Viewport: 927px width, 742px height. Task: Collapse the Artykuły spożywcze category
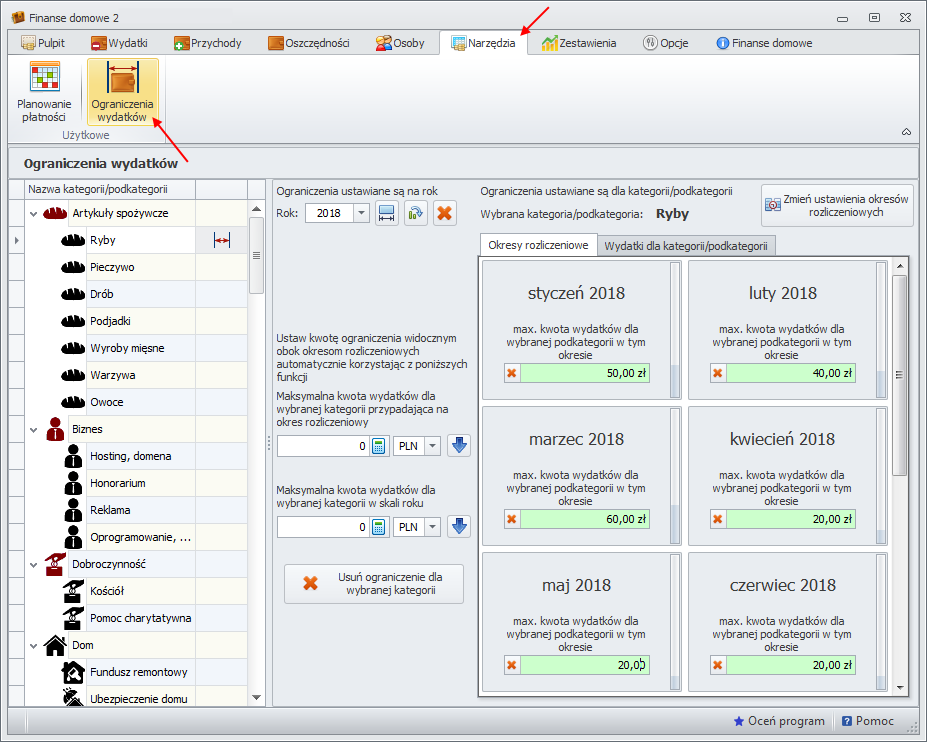click(x=33, y=214)
